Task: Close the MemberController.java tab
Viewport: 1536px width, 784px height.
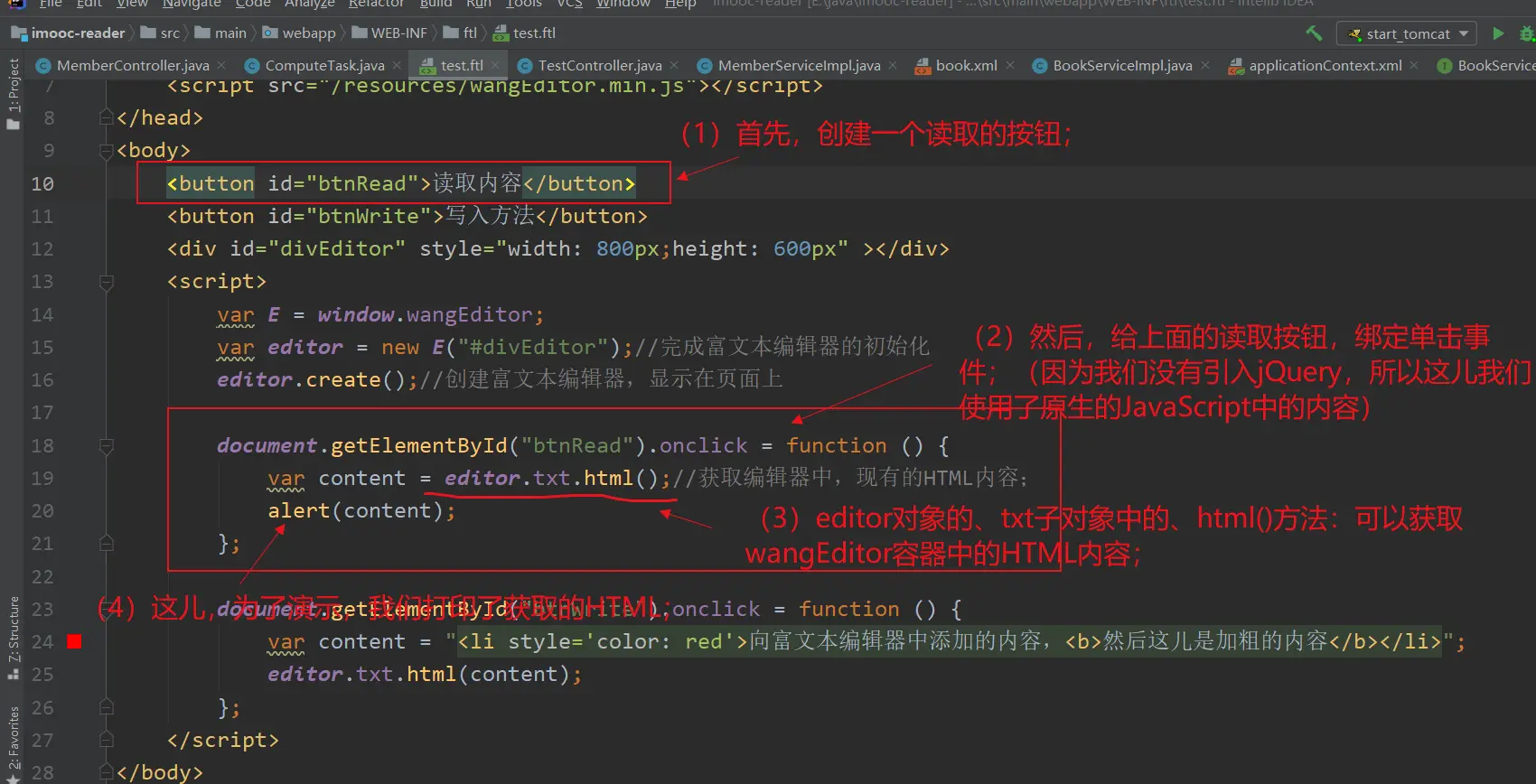Action: 222,65
